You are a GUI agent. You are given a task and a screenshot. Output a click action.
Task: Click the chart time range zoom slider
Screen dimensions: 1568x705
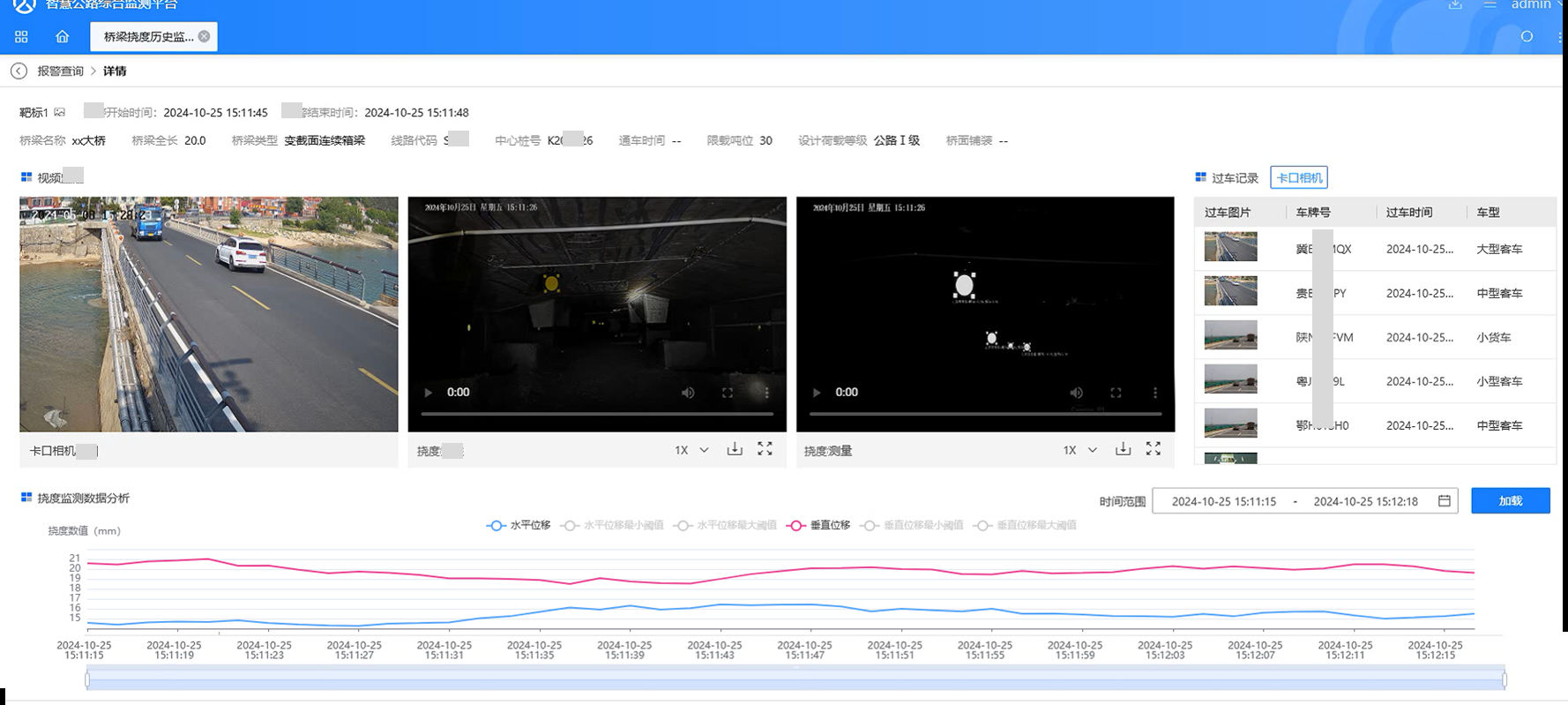795,679
